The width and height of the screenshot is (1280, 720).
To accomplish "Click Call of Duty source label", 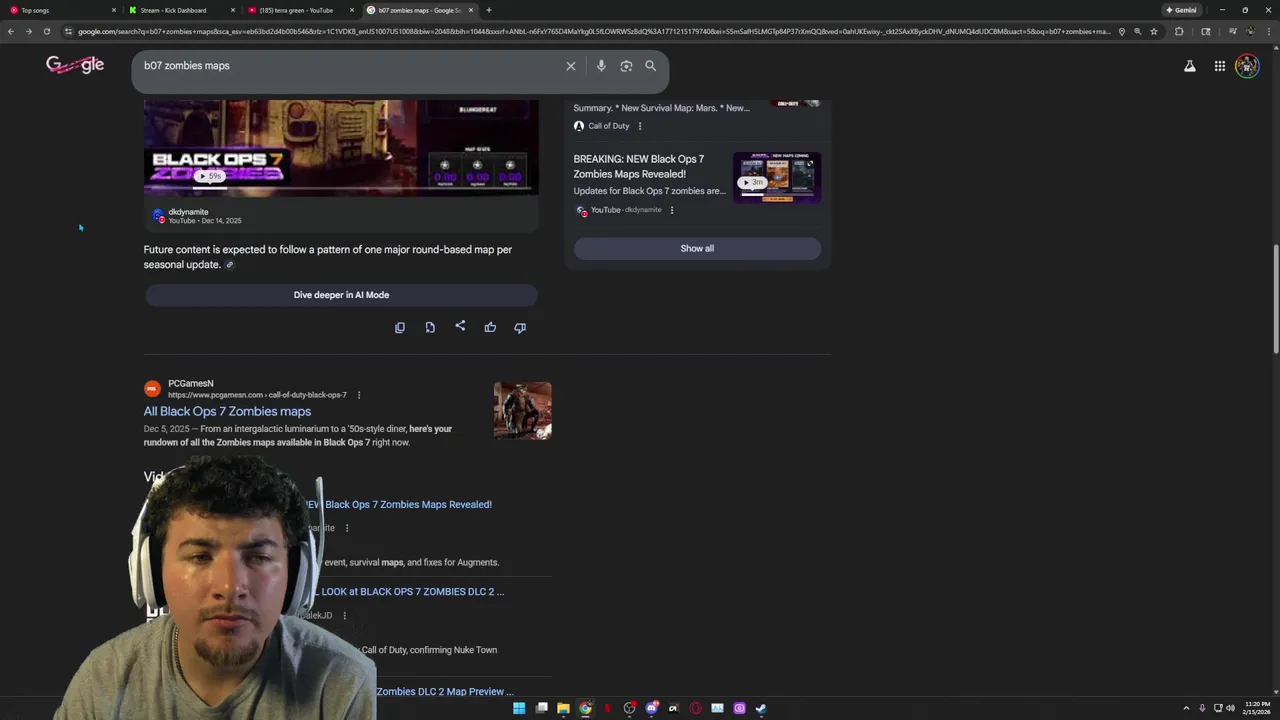I will tap(609, 126).
